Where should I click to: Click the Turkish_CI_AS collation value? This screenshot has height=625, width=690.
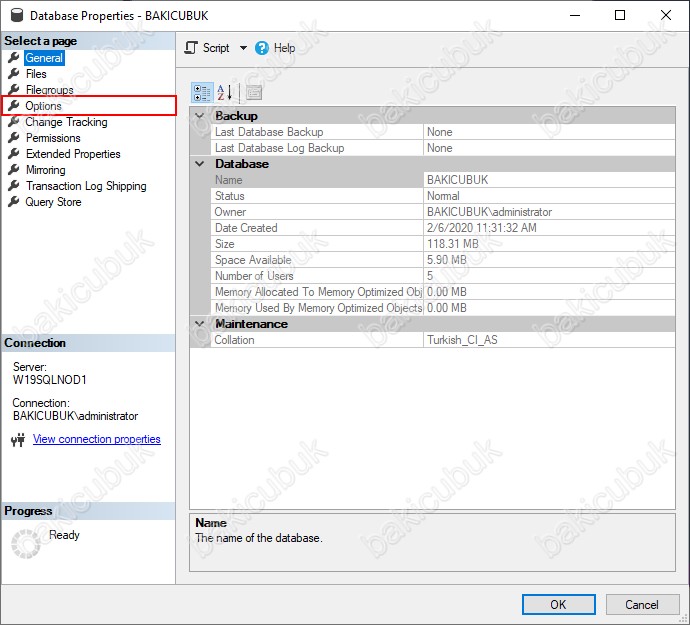click(x=462, y=340)
